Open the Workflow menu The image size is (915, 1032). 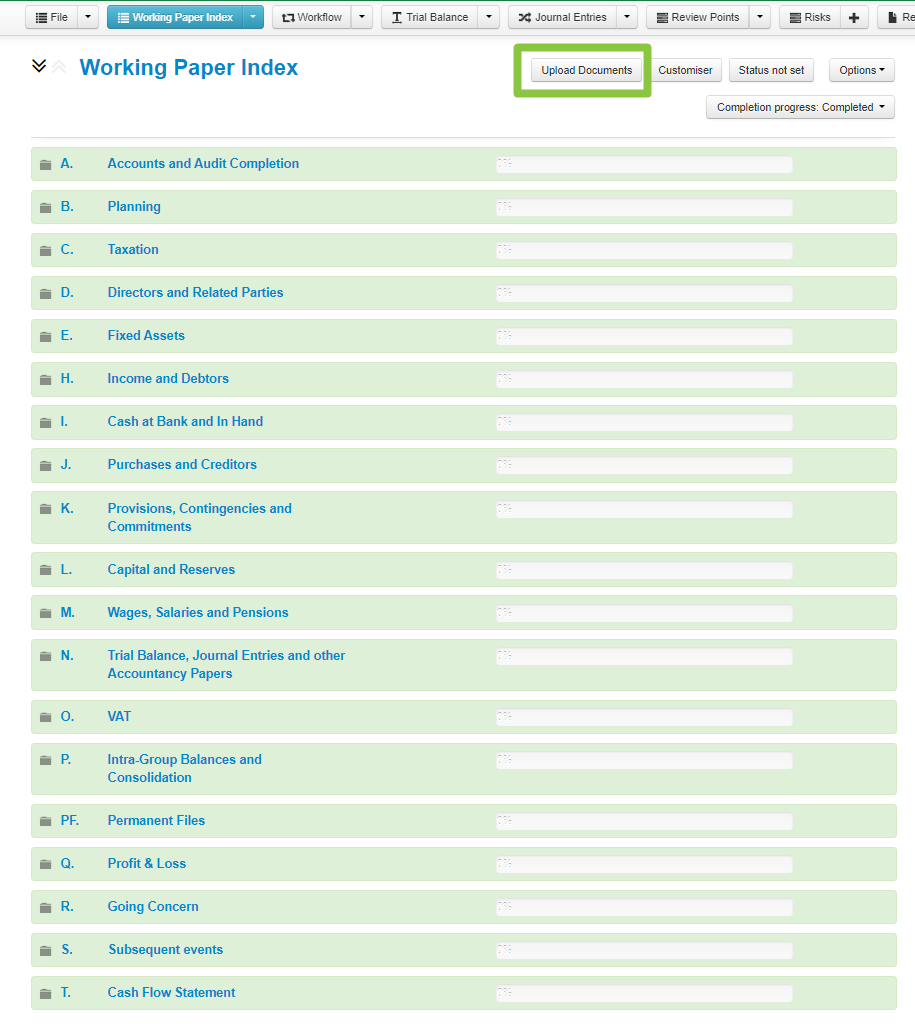click(x=312, y=17)
